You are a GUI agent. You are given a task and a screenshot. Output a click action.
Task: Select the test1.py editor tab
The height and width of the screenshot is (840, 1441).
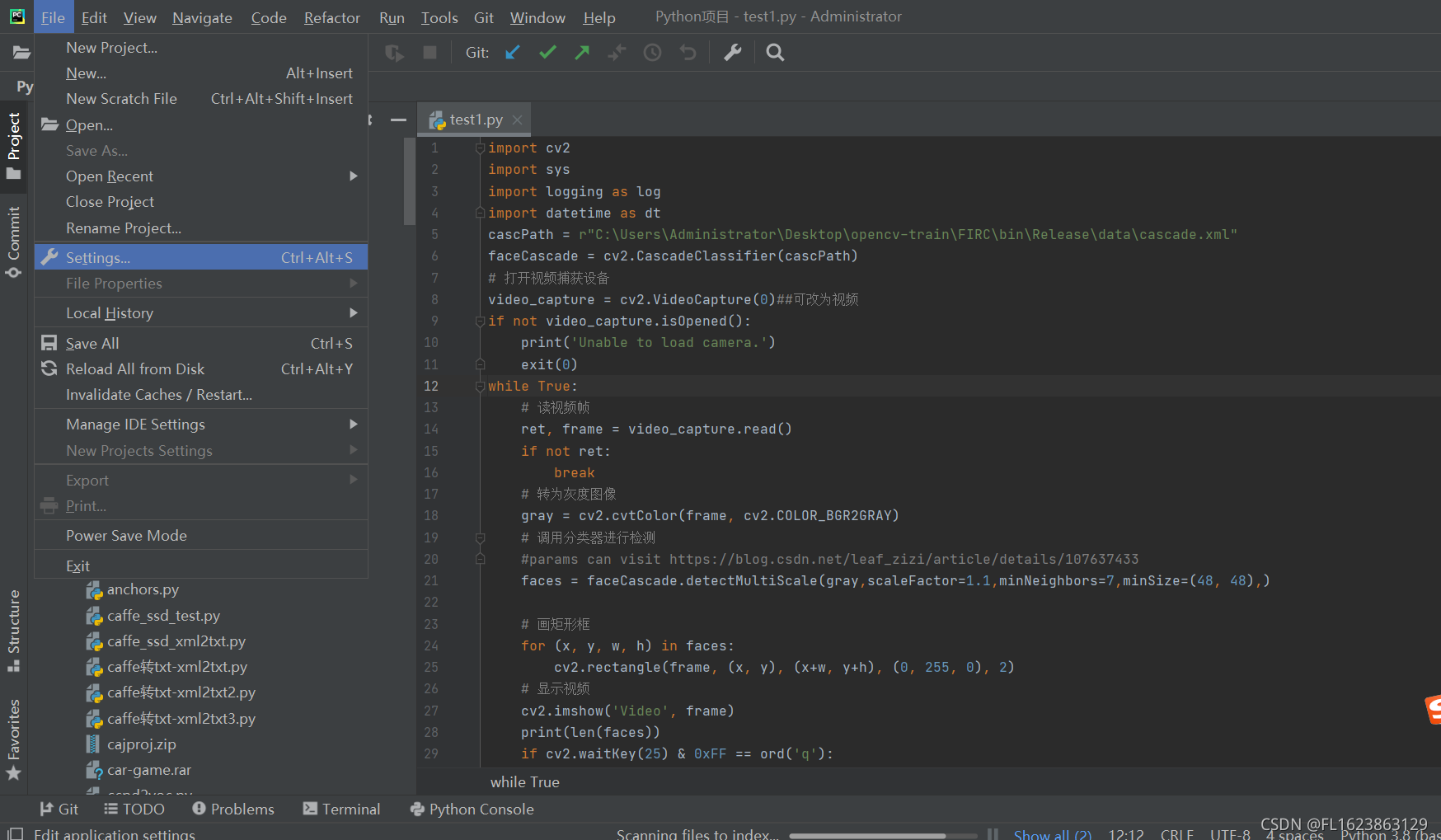click(476, 120)
